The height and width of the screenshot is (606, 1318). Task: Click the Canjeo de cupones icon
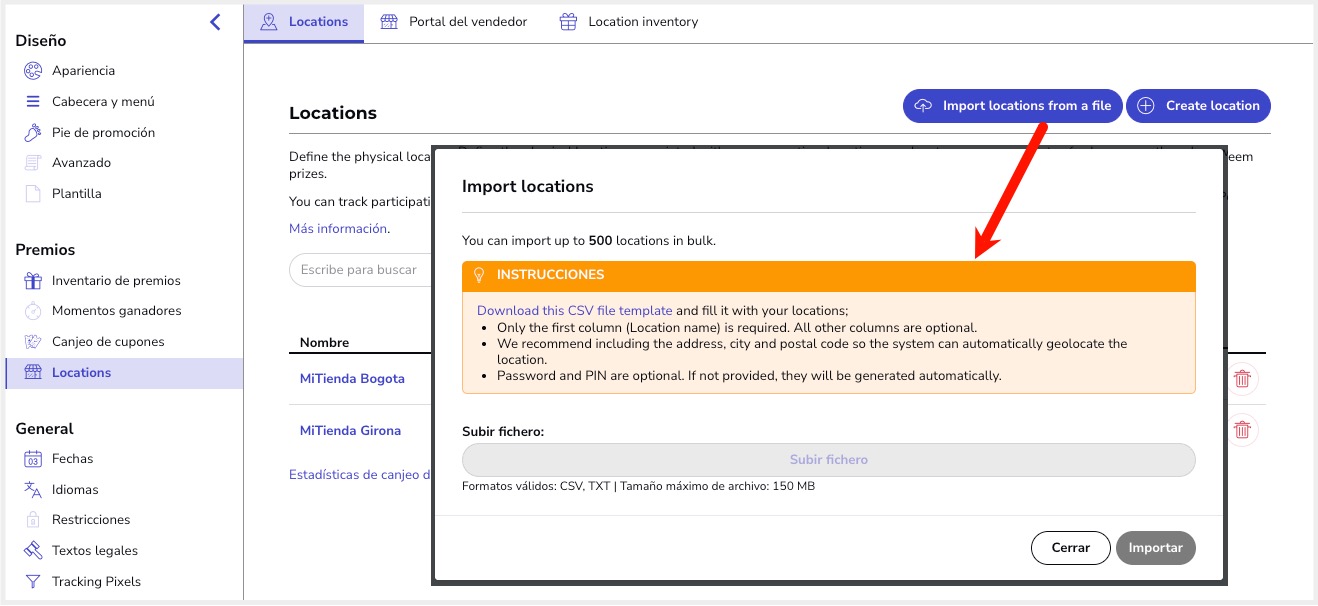(33, 342)
